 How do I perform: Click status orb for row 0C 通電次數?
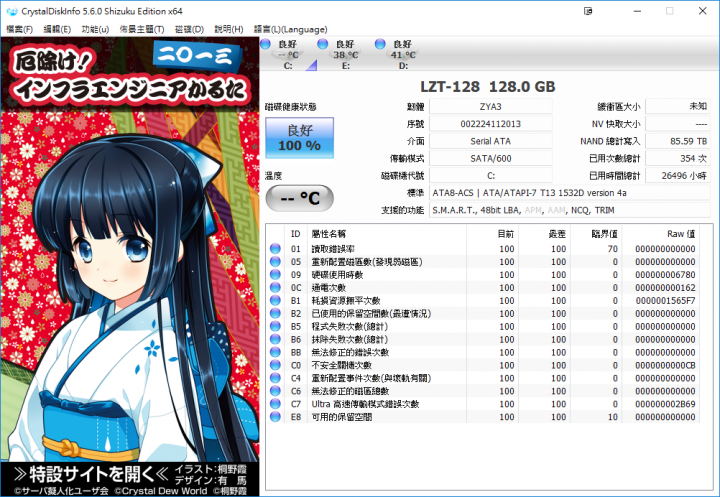pos(276,287)
